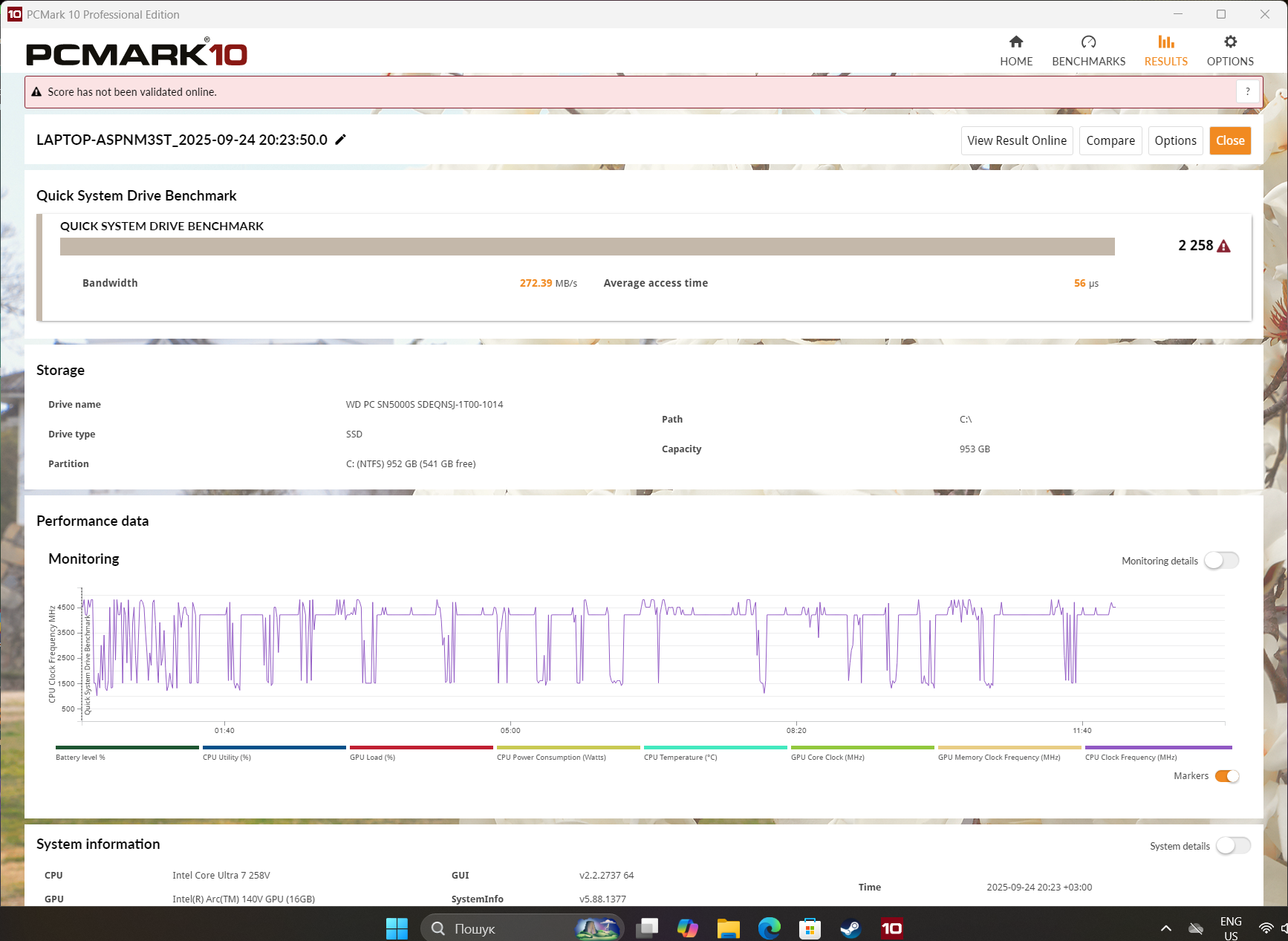The image size is (1288, 941).
Task: Open Task View from the taskbar
Action: (x=647, y=928)
